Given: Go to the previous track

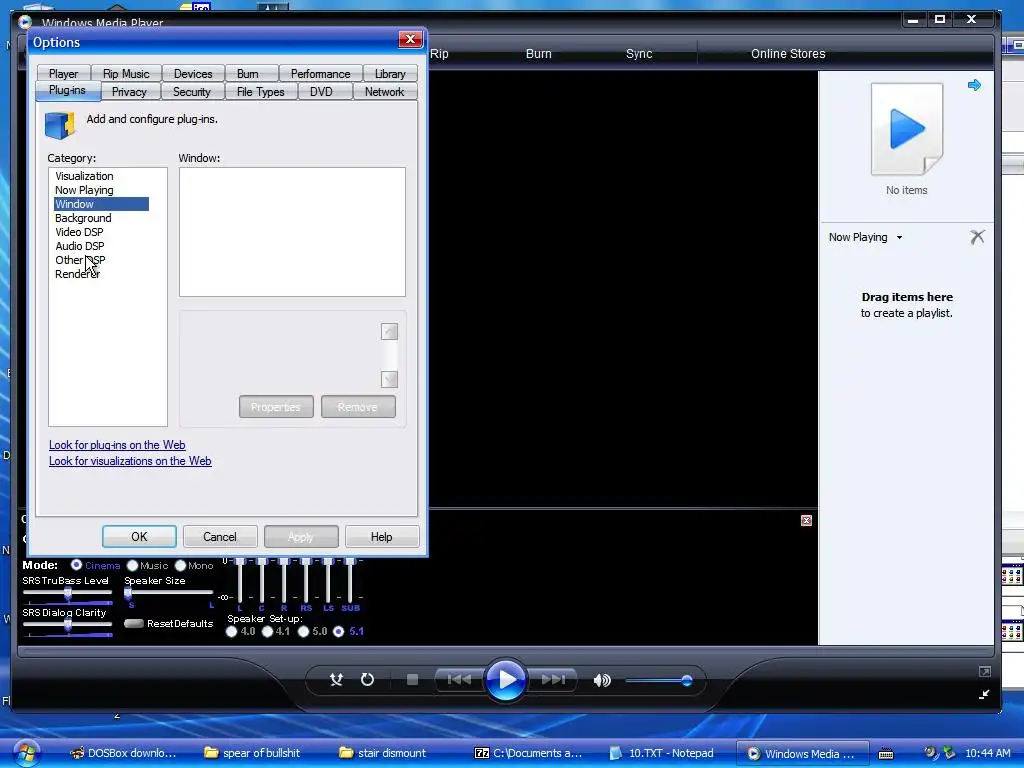Looking at the screenshot, I should pos(459,680).
